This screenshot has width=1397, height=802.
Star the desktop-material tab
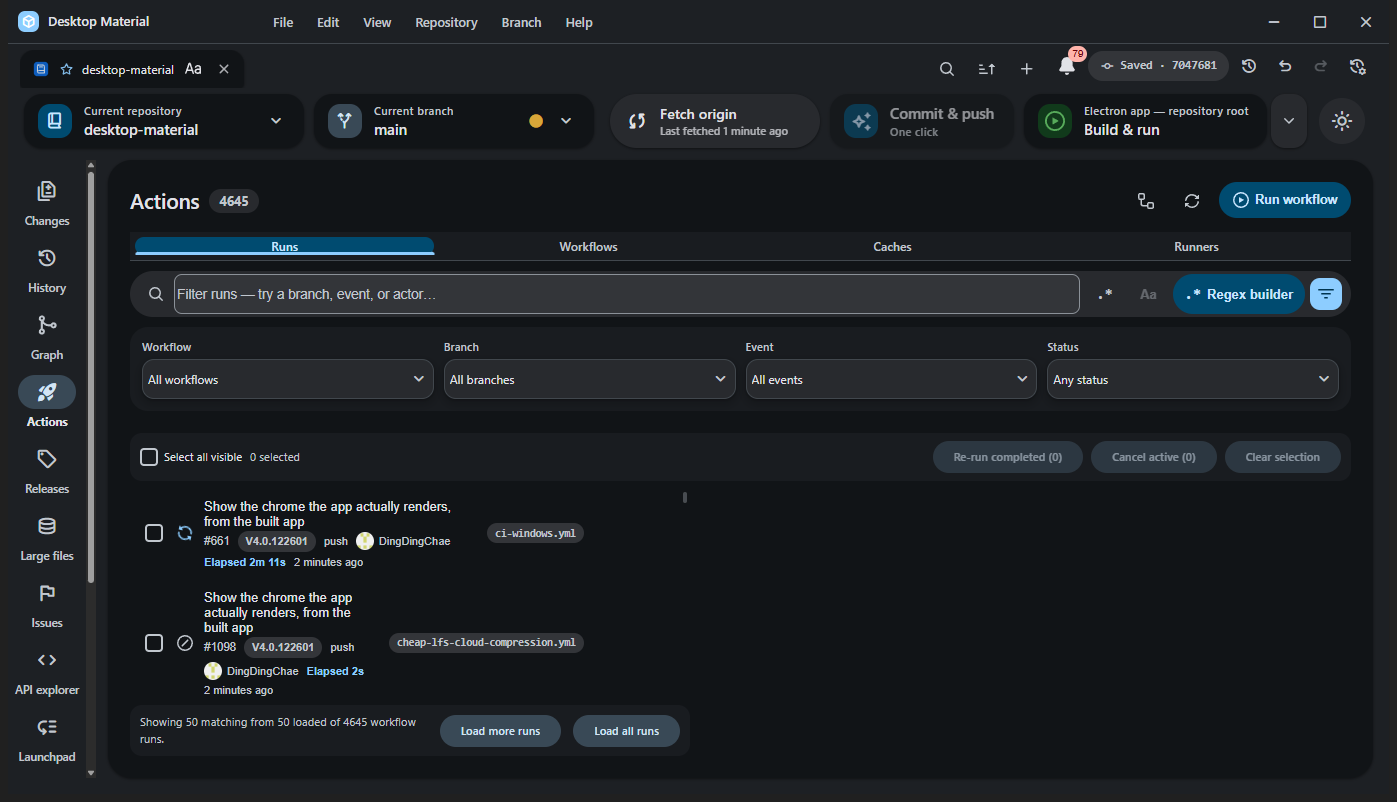click(x=67, y=69)
